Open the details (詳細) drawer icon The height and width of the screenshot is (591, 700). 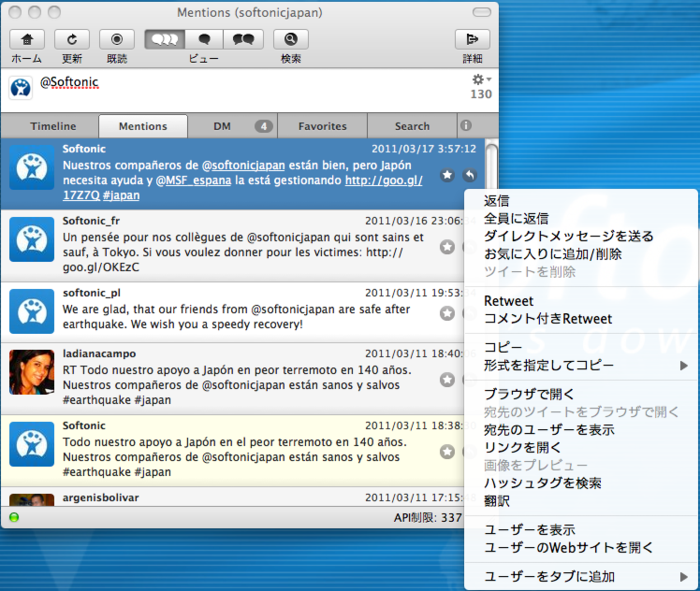[x=472, y=39]
